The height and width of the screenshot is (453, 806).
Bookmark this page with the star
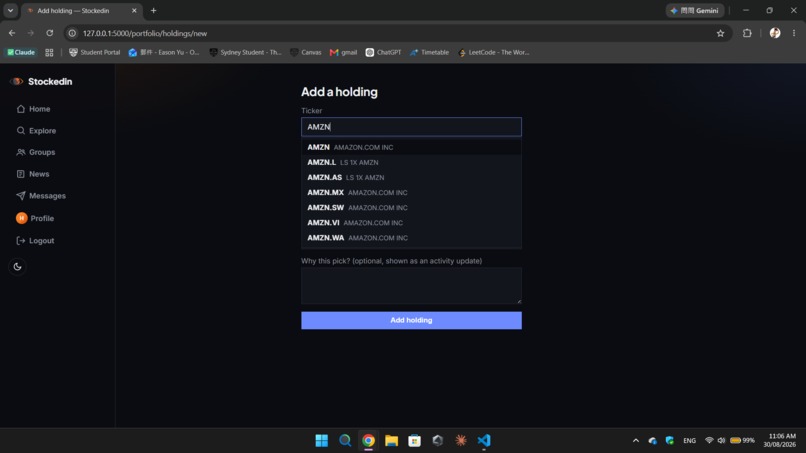[720, 33]
